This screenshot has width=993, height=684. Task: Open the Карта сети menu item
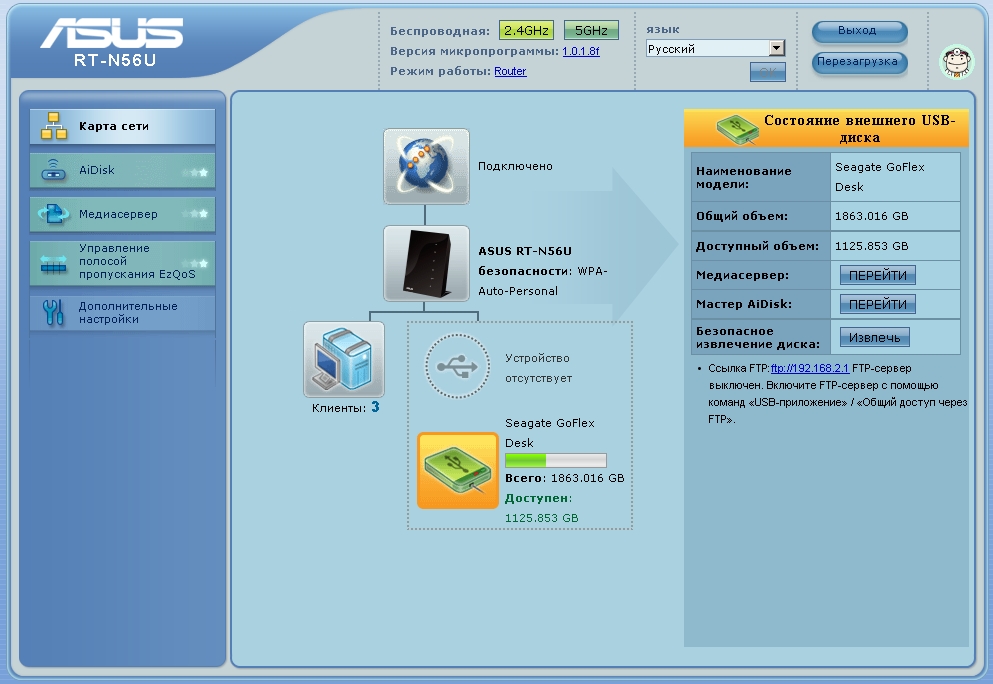click(x=122, y=127)
